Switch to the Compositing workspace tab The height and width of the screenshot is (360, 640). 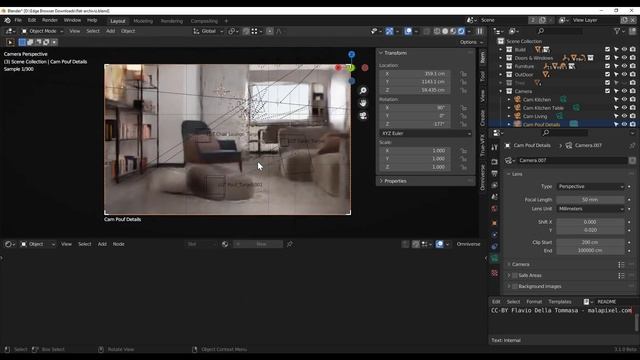click(x=204, y=21)
